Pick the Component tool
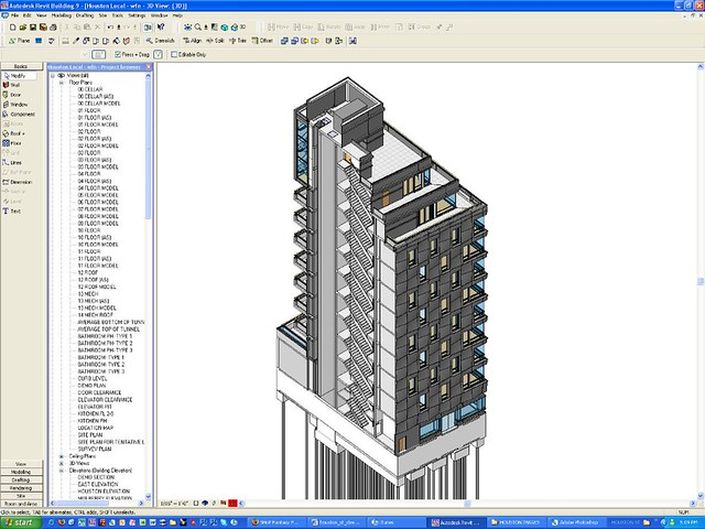Screen dimensions: 705x529 [x=21, y=114]
